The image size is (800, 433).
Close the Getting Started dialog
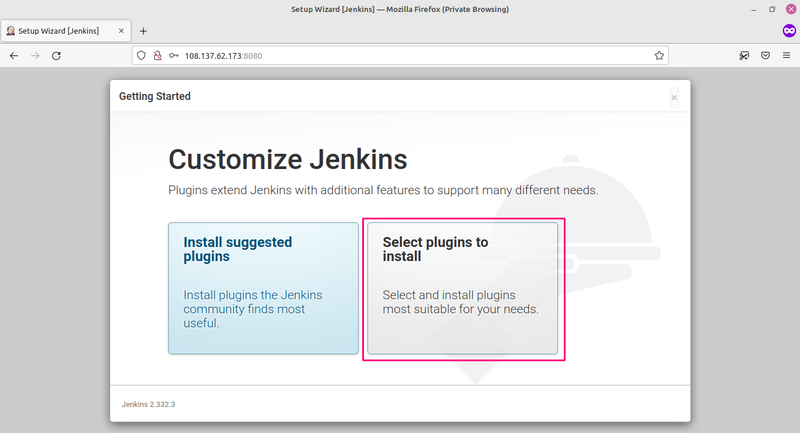674,97
